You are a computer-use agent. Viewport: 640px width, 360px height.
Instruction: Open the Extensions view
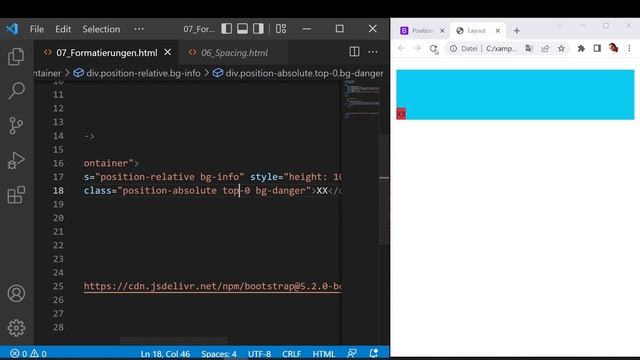16,195
